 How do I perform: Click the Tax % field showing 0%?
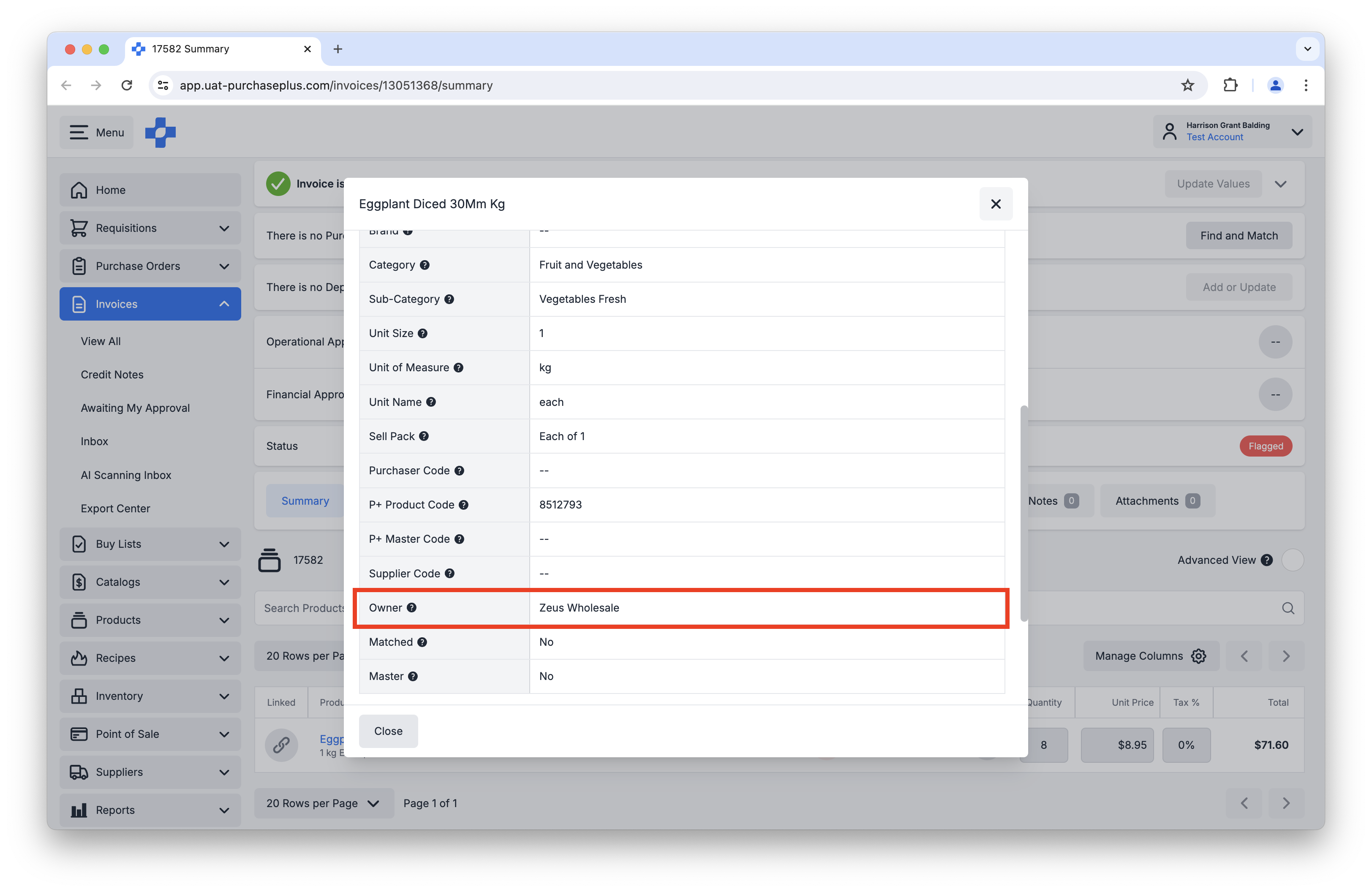point(1187,745)
